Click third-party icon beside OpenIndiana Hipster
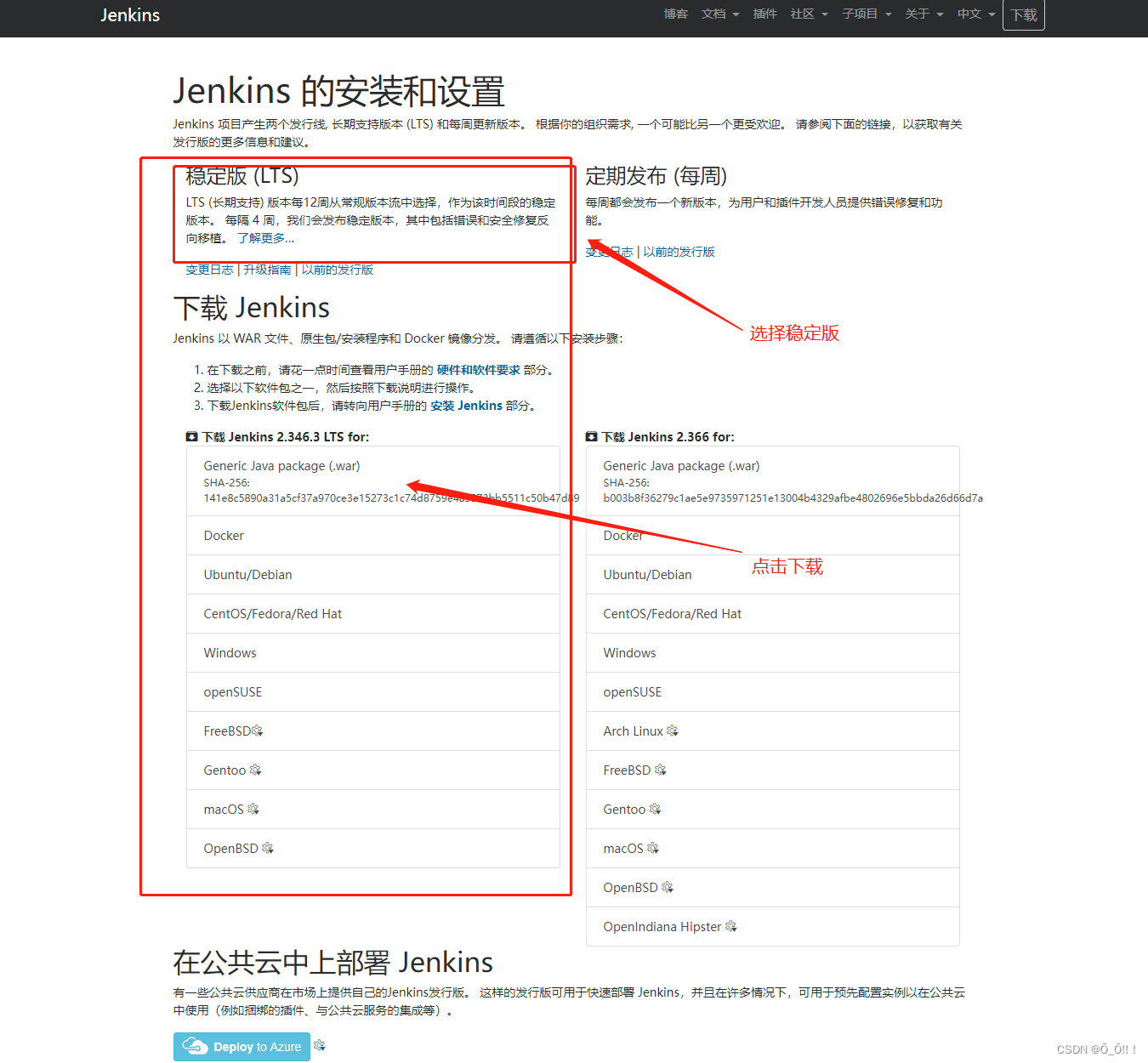This screenshot has width=1148, height=1063. (731, 927)
